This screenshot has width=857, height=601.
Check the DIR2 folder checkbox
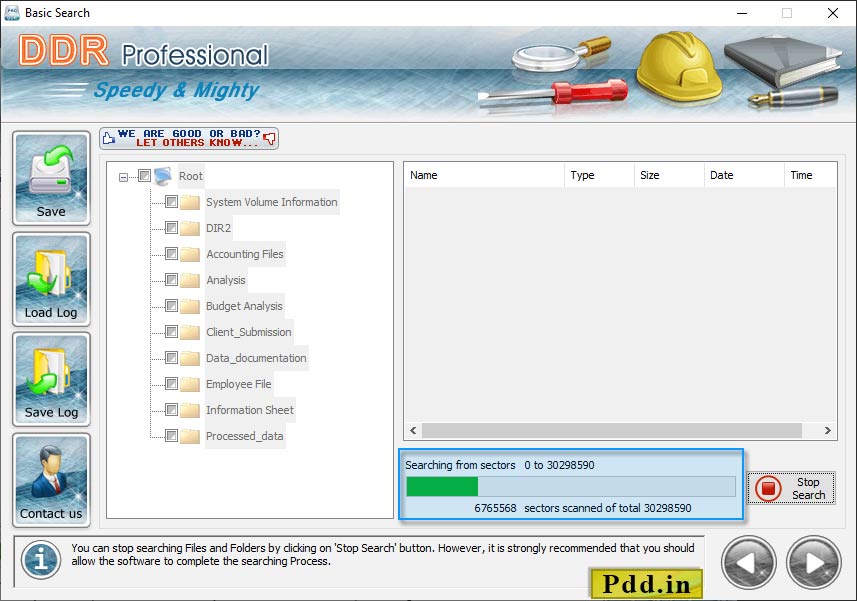[171, 227]
